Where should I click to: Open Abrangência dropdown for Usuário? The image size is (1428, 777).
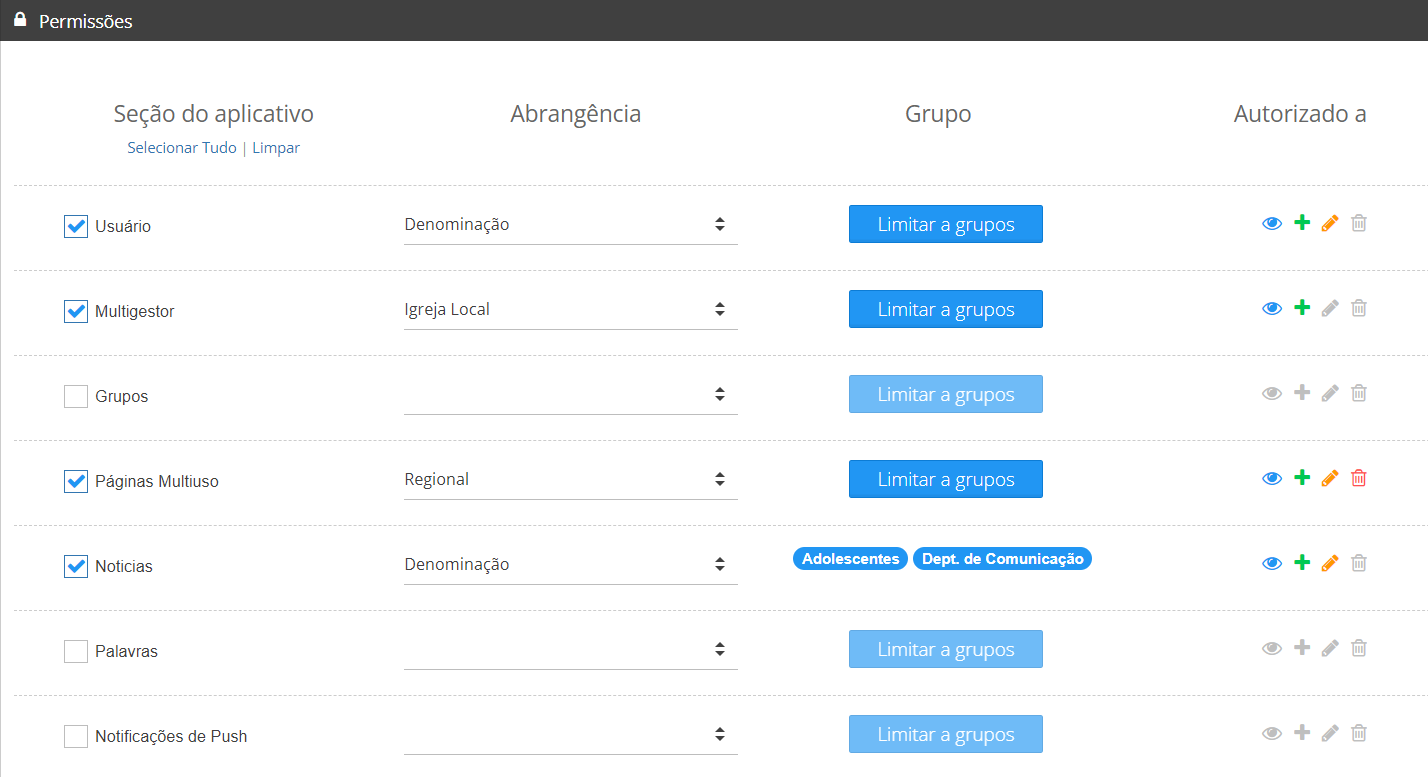(571, 225)
